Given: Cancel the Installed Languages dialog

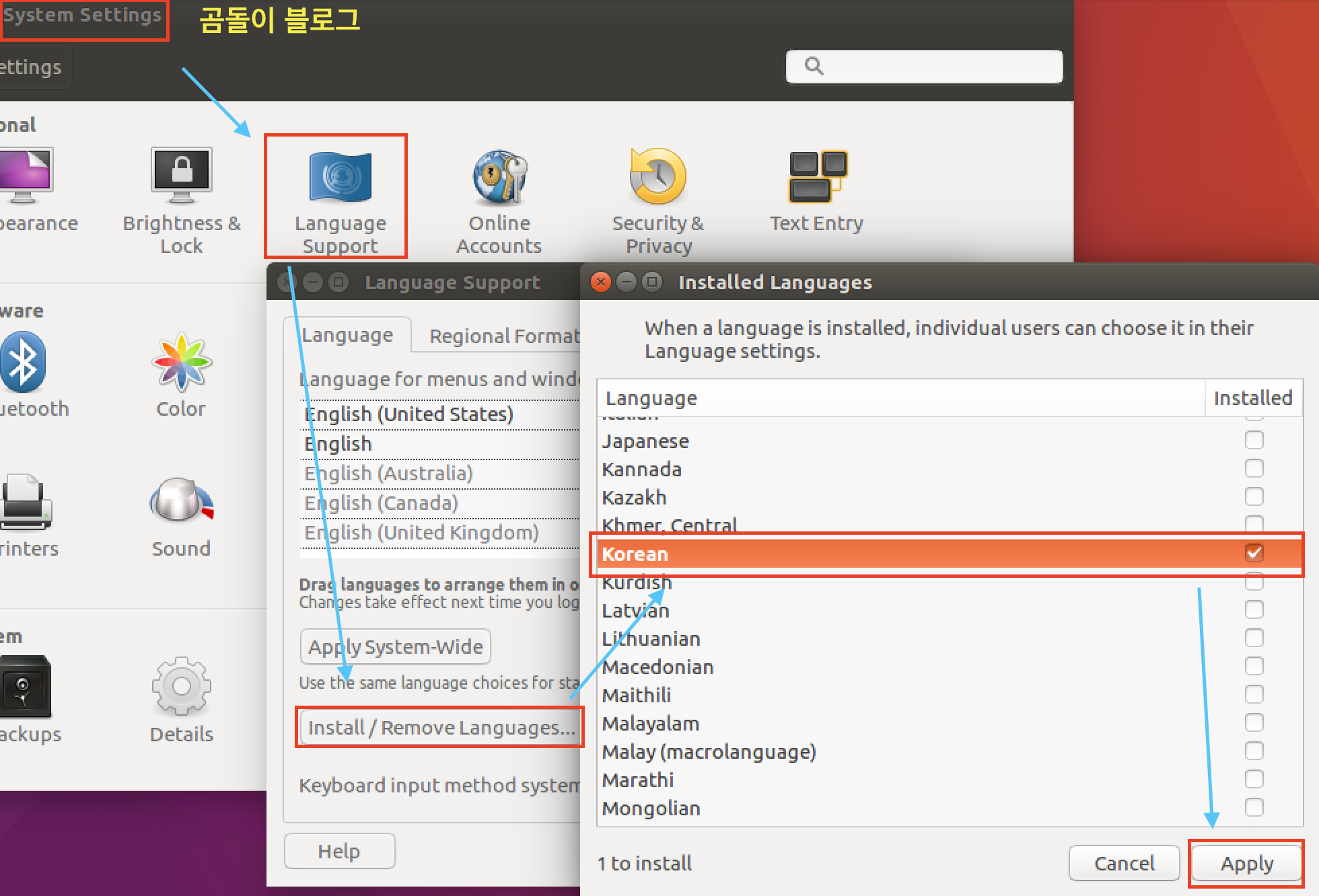Looking at the screenshot, I should tap(1123, 863).
